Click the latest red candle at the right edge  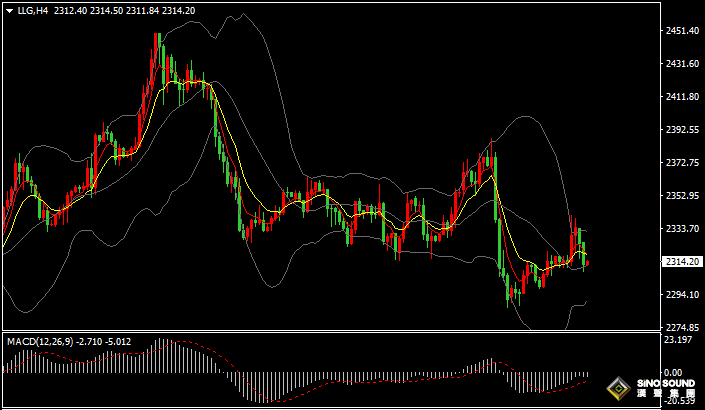[587, 263]
